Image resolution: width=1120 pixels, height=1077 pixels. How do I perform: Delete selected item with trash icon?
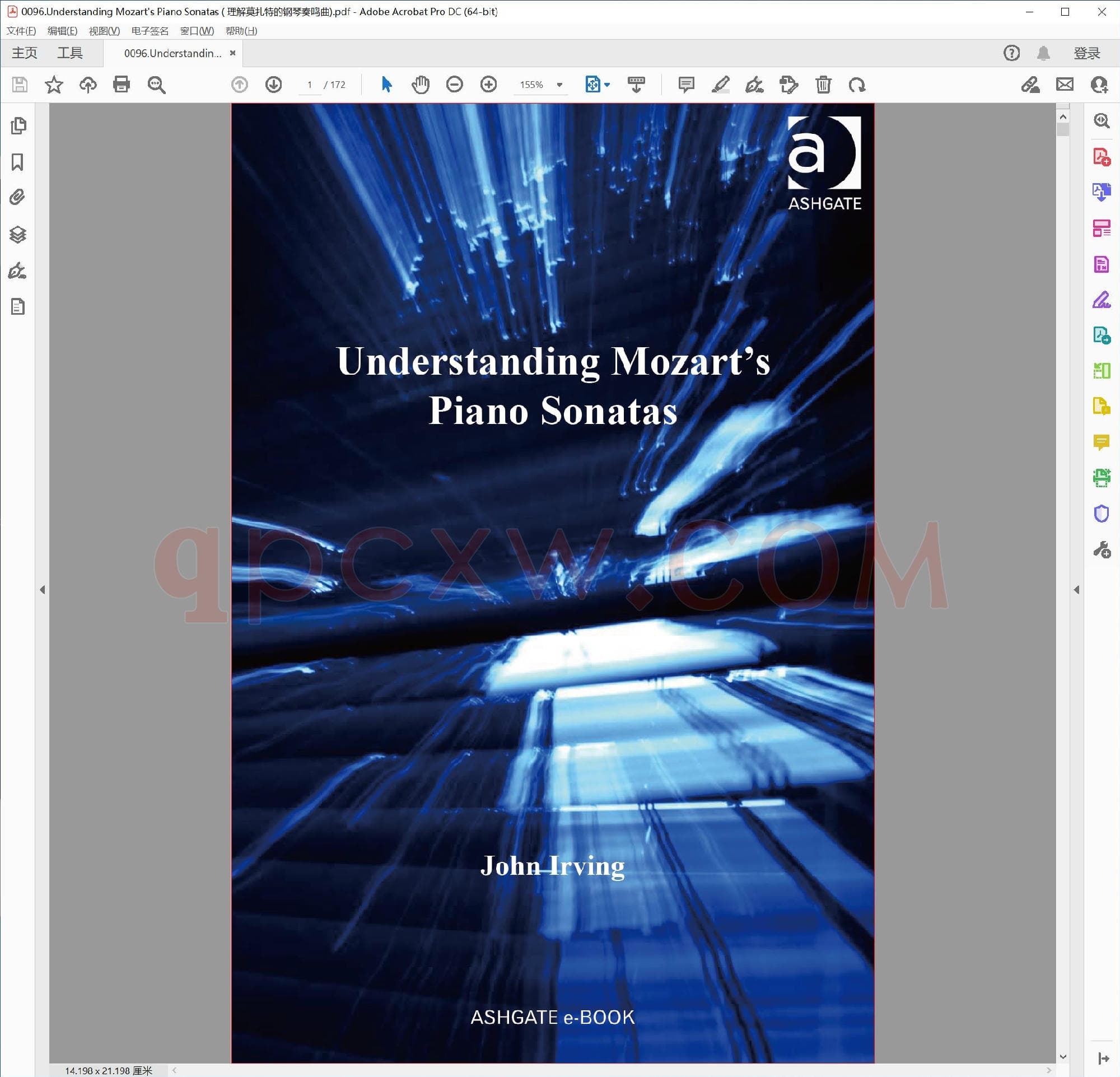[x=823, y=85]
